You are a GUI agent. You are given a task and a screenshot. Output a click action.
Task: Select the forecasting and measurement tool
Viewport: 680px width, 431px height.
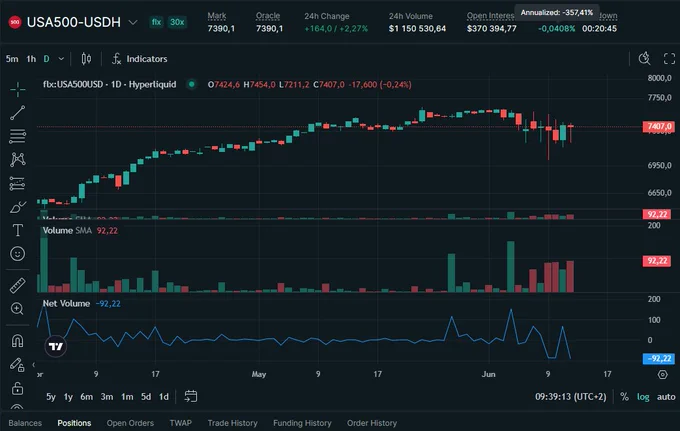(18, 183)
